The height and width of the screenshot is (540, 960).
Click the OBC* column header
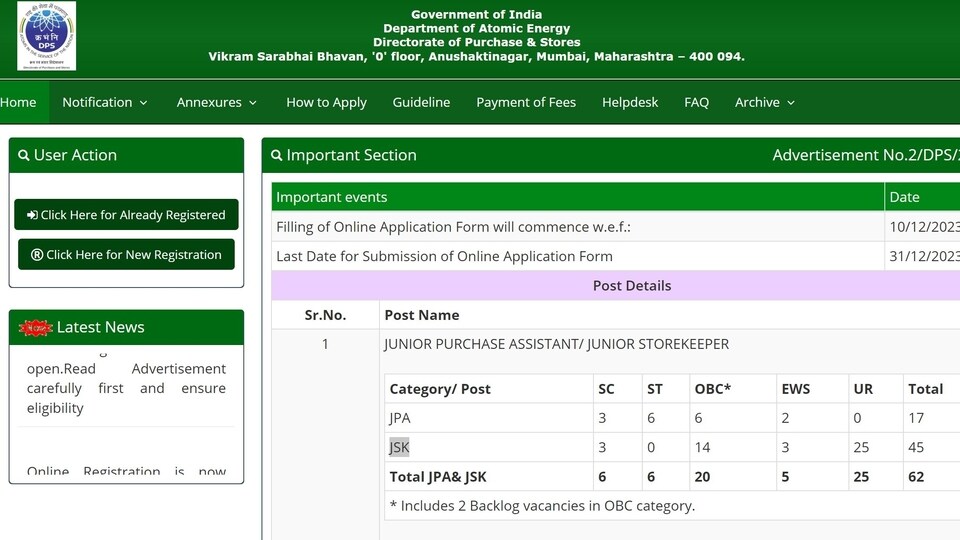click(713, 389)
